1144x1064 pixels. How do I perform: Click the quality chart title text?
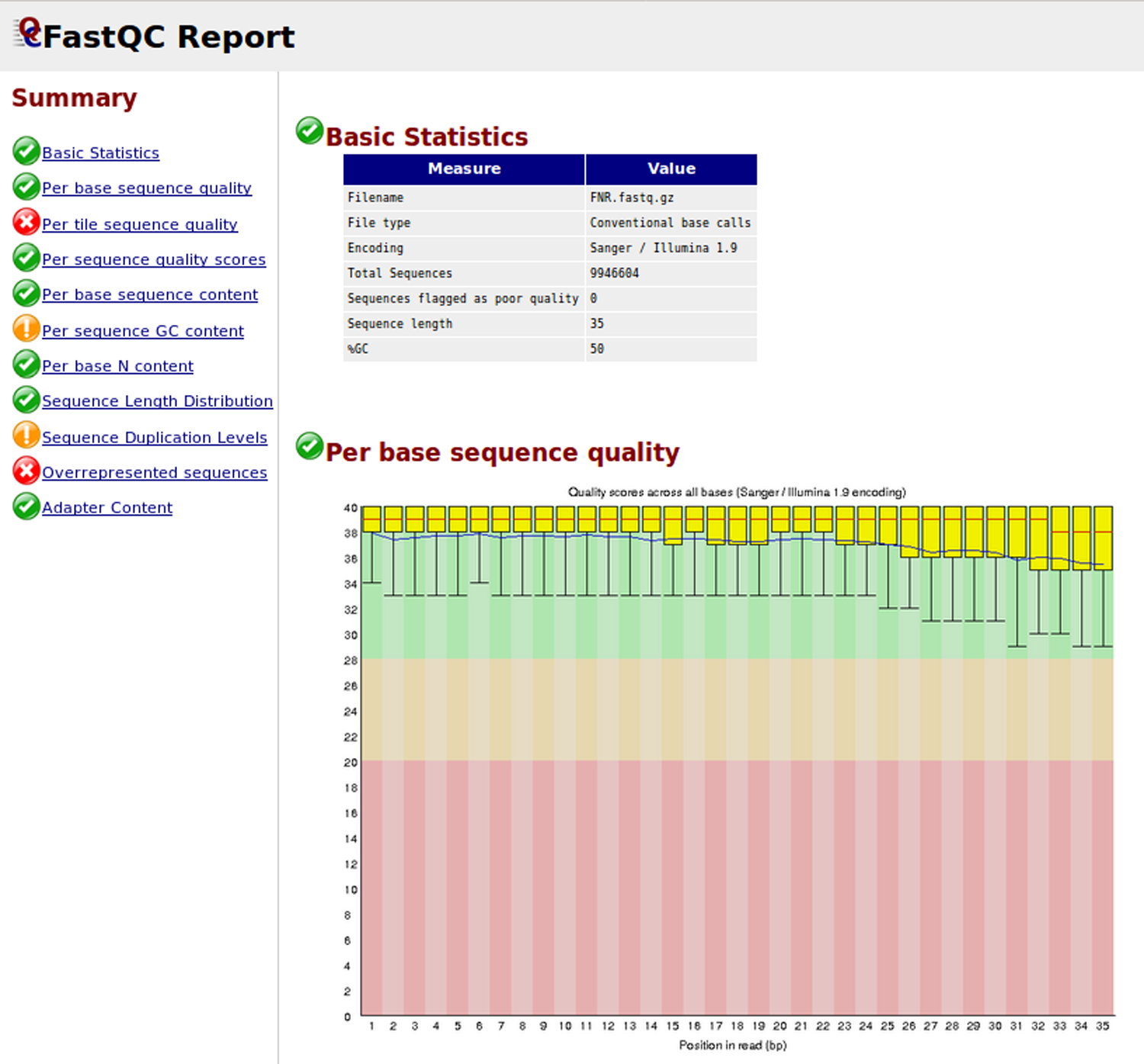[737, 492]
